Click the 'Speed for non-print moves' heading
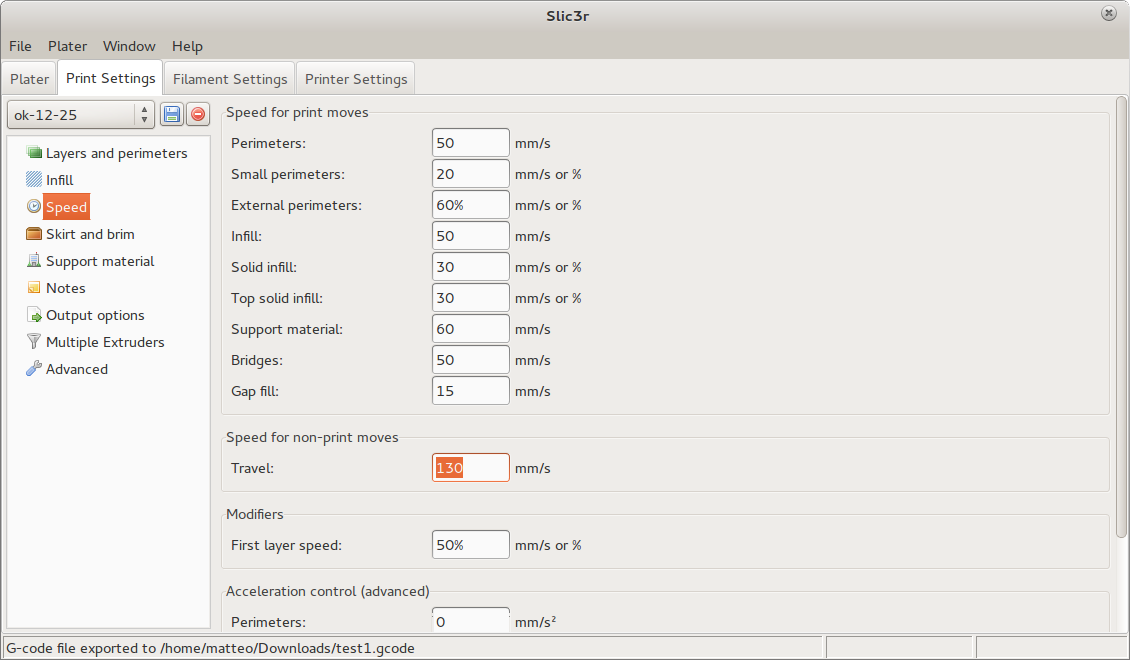1130x660 pixels. [x=312, y=437]
